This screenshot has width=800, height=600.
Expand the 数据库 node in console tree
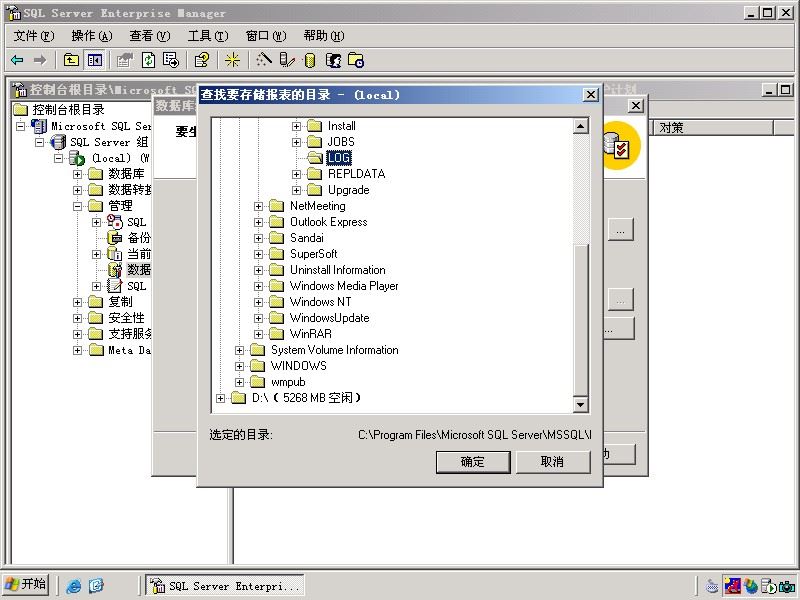77,174
